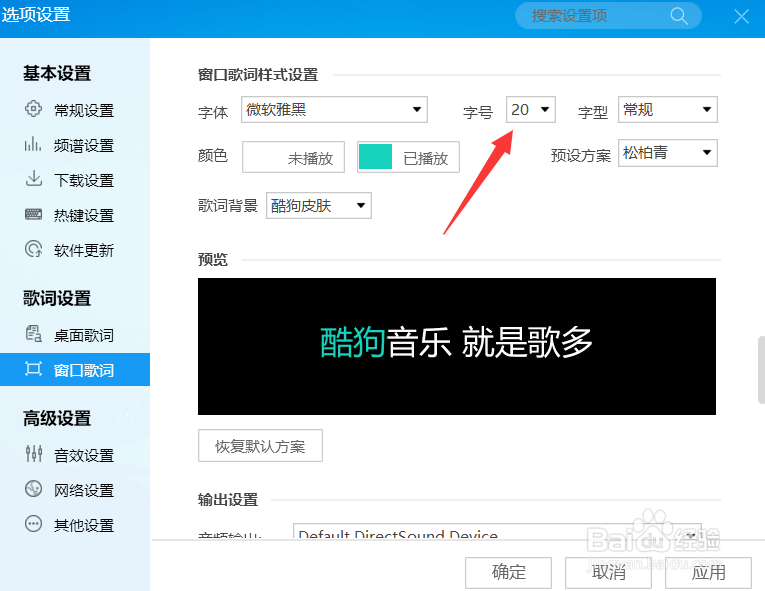765x591 pixels.
Task: Click the download arrow icon beside 下载设置
Action: (33, 179)
